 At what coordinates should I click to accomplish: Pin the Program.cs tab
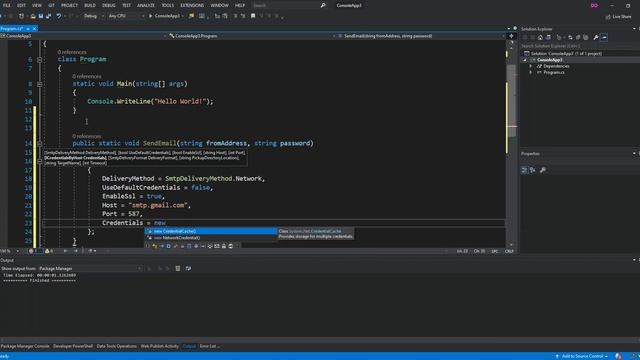[28, 29]
